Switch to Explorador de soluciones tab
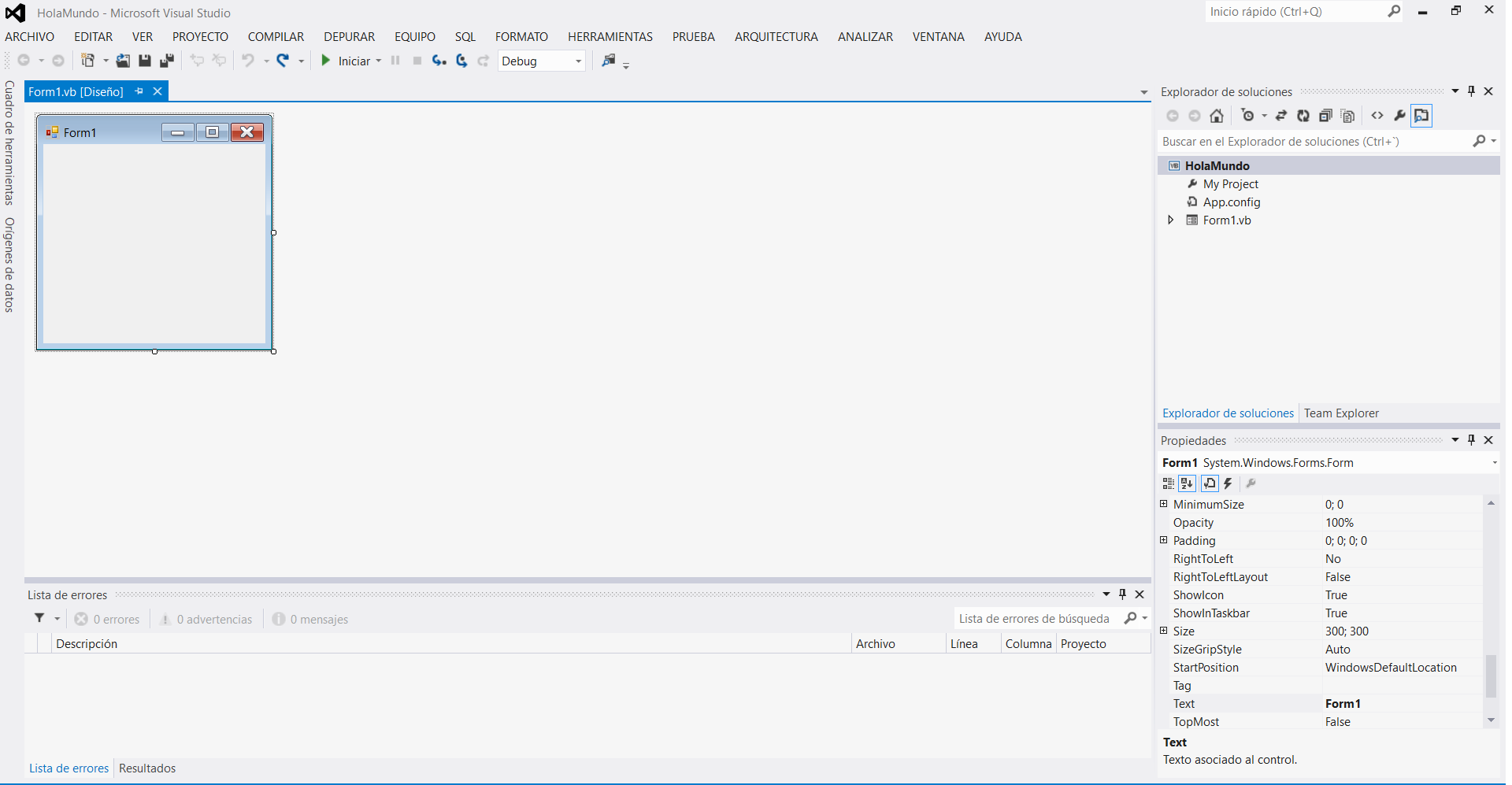1512x785 pixels. (1228, 413)
